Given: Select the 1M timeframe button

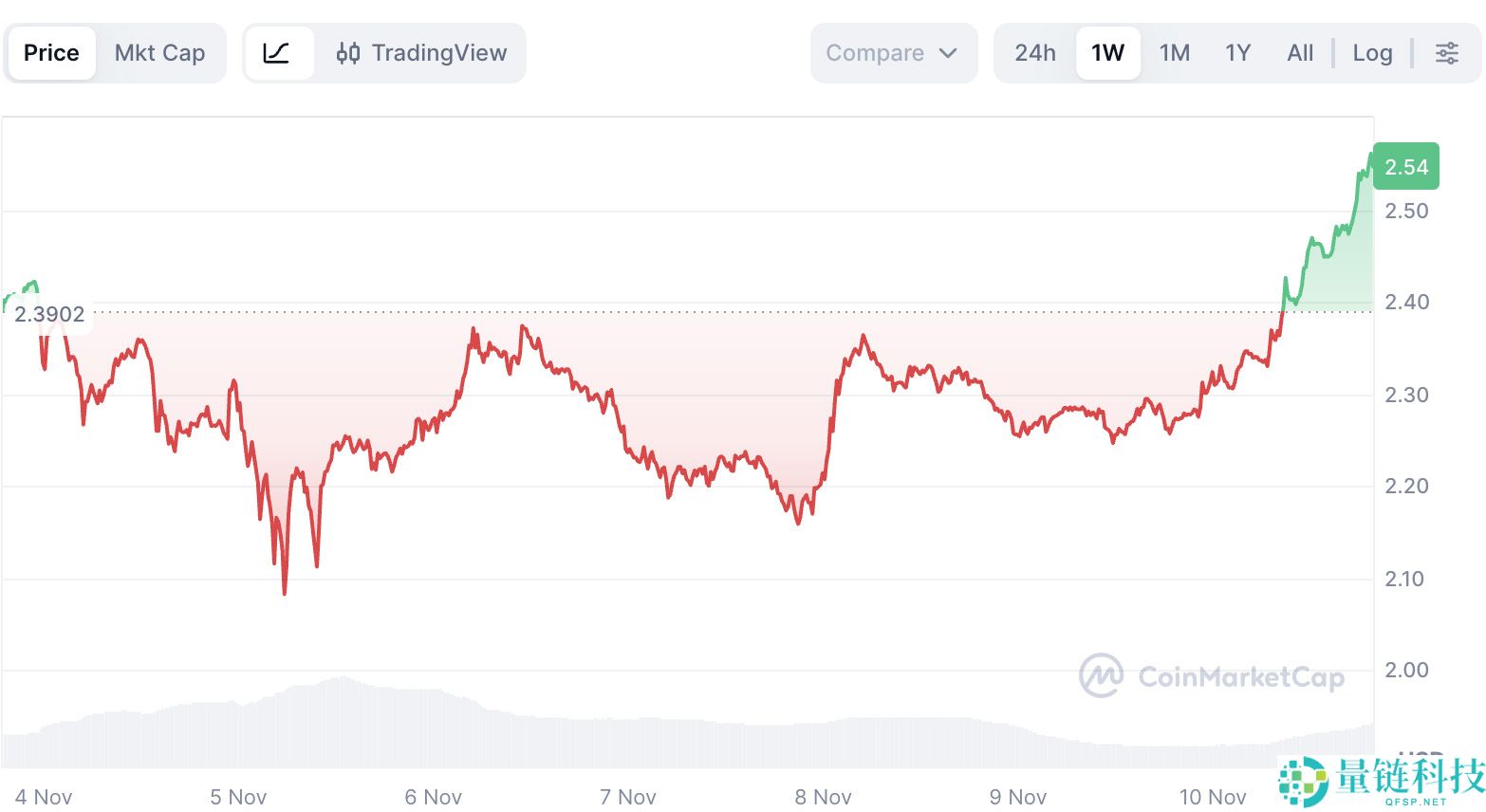Looking at the screenshot, I should tap(1175, 53).
